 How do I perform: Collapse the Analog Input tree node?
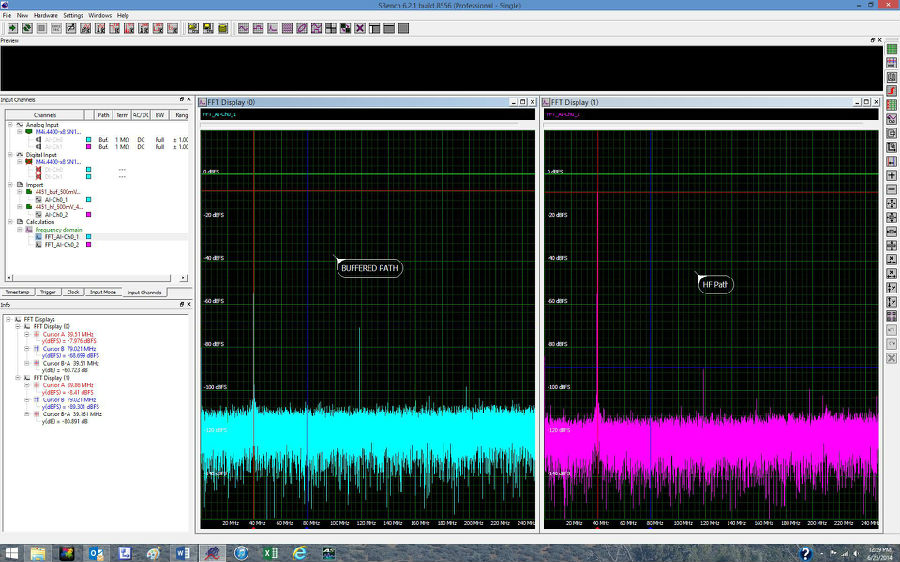pyautogui.click(x=10, y=125)
